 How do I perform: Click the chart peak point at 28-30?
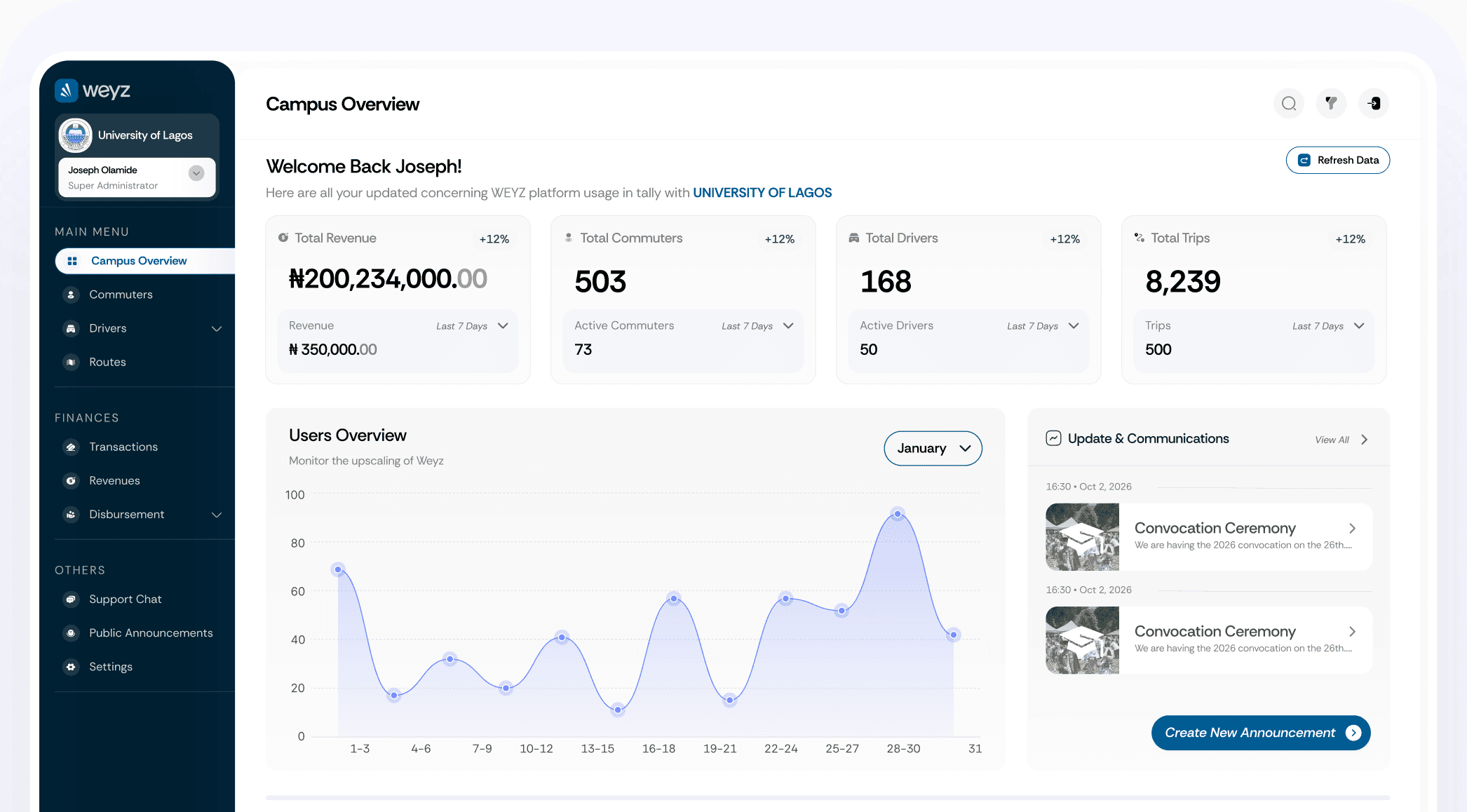click(898, 514)
